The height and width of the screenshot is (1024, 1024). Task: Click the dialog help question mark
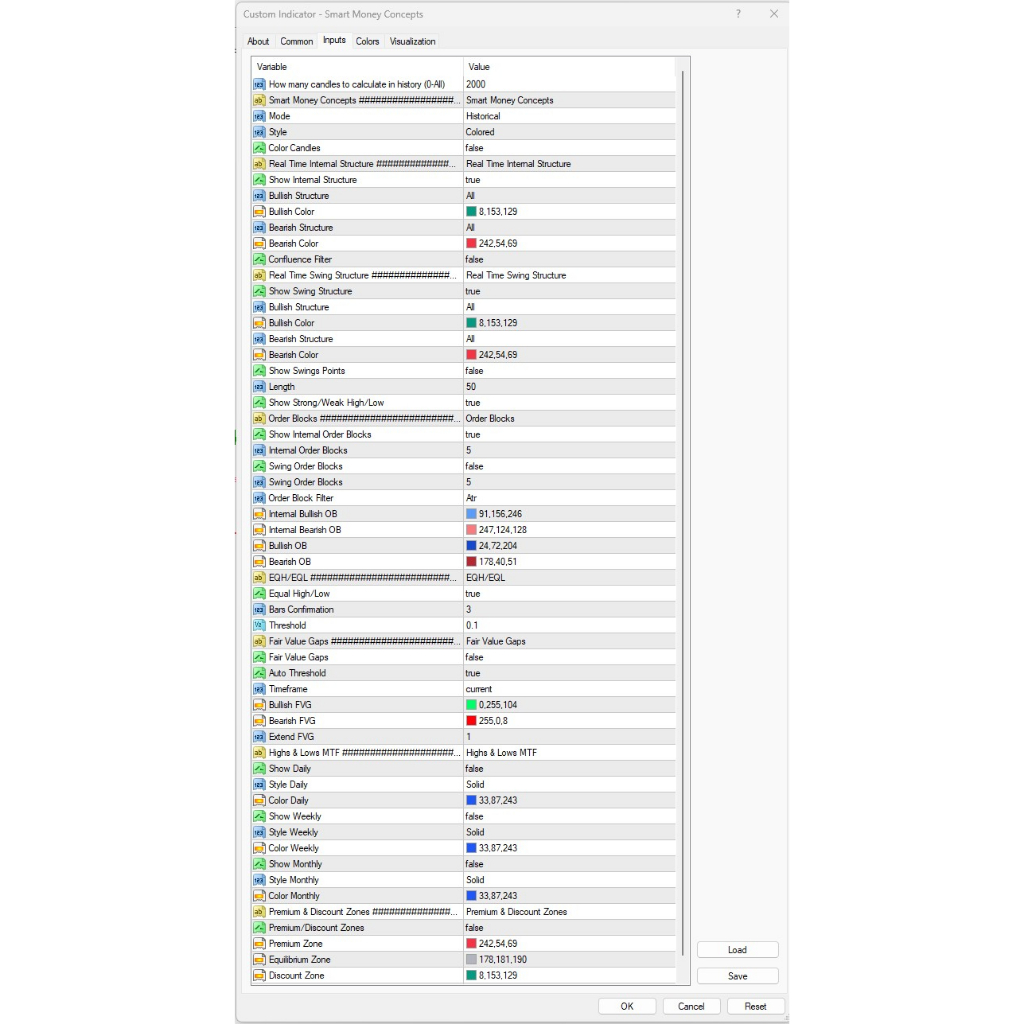(739, 14)
